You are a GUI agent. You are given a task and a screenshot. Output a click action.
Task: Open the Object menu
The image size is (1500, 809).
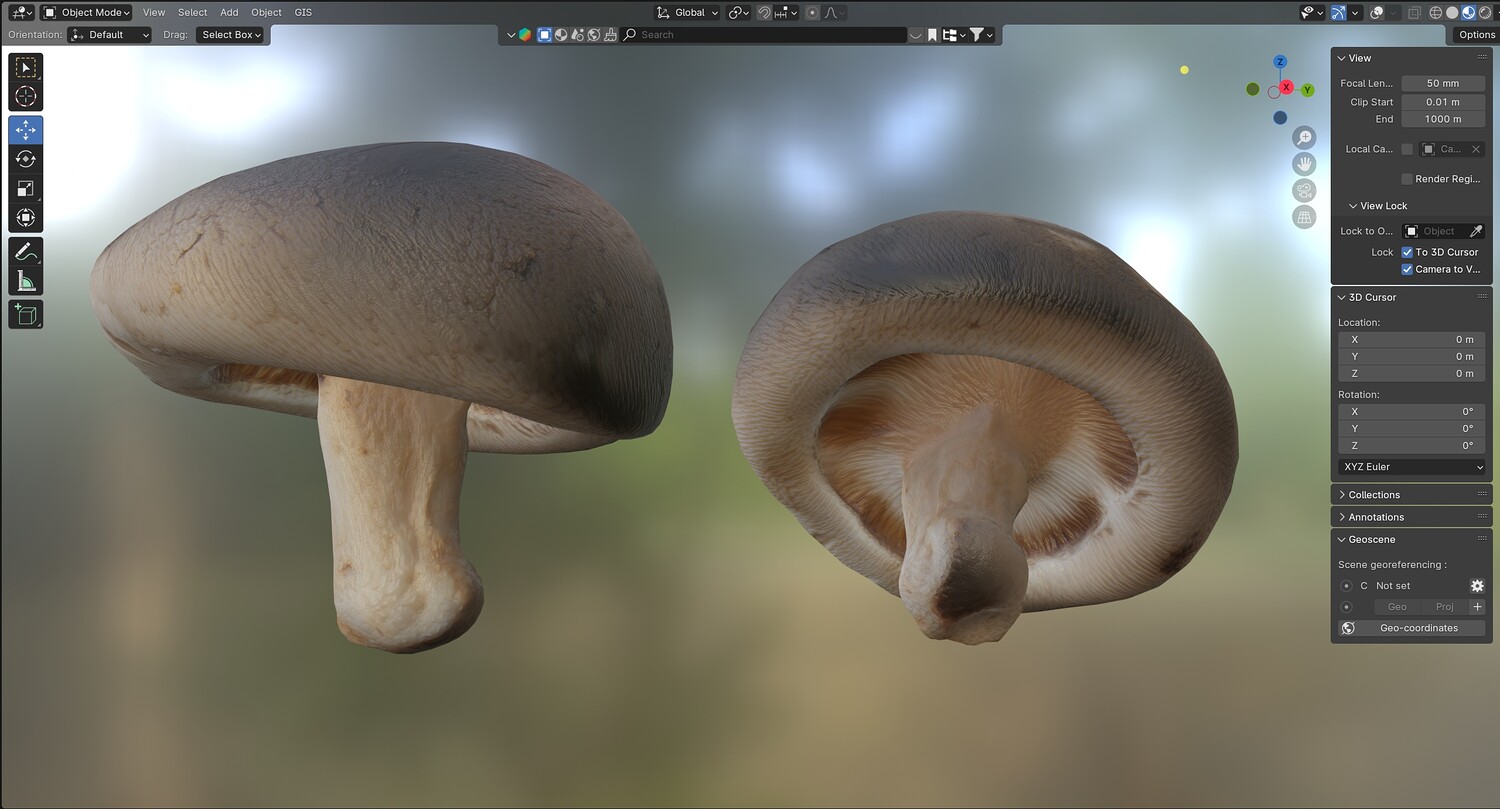[x=266, y=13]
